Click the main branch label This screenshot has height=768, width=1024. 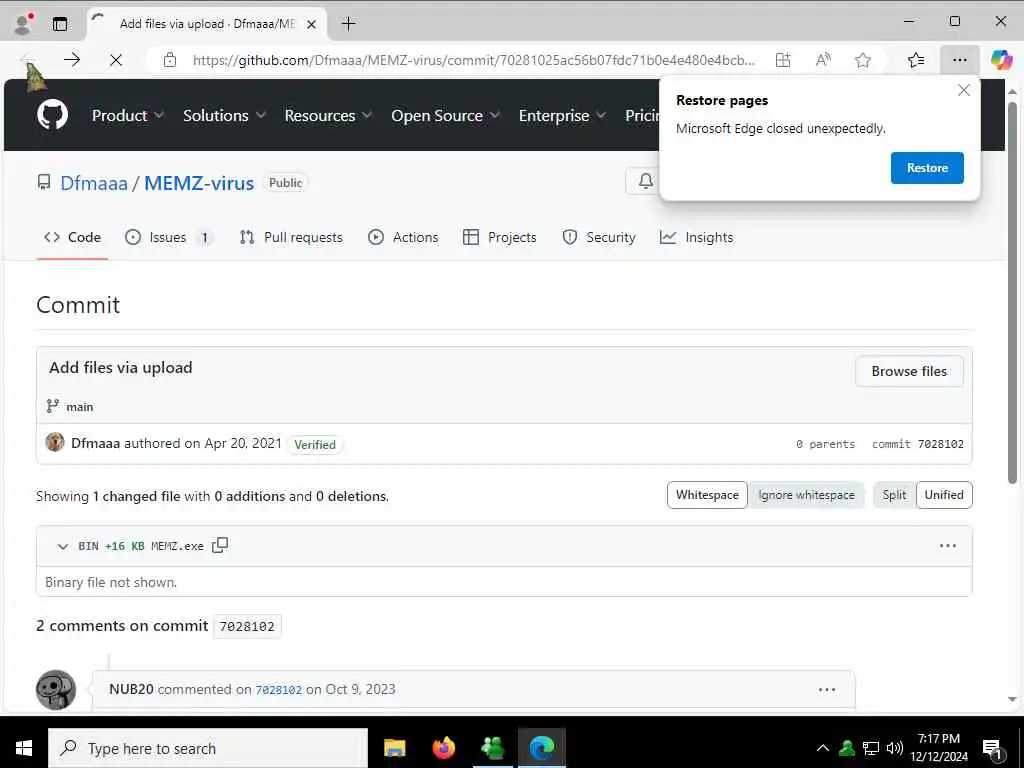80,407
